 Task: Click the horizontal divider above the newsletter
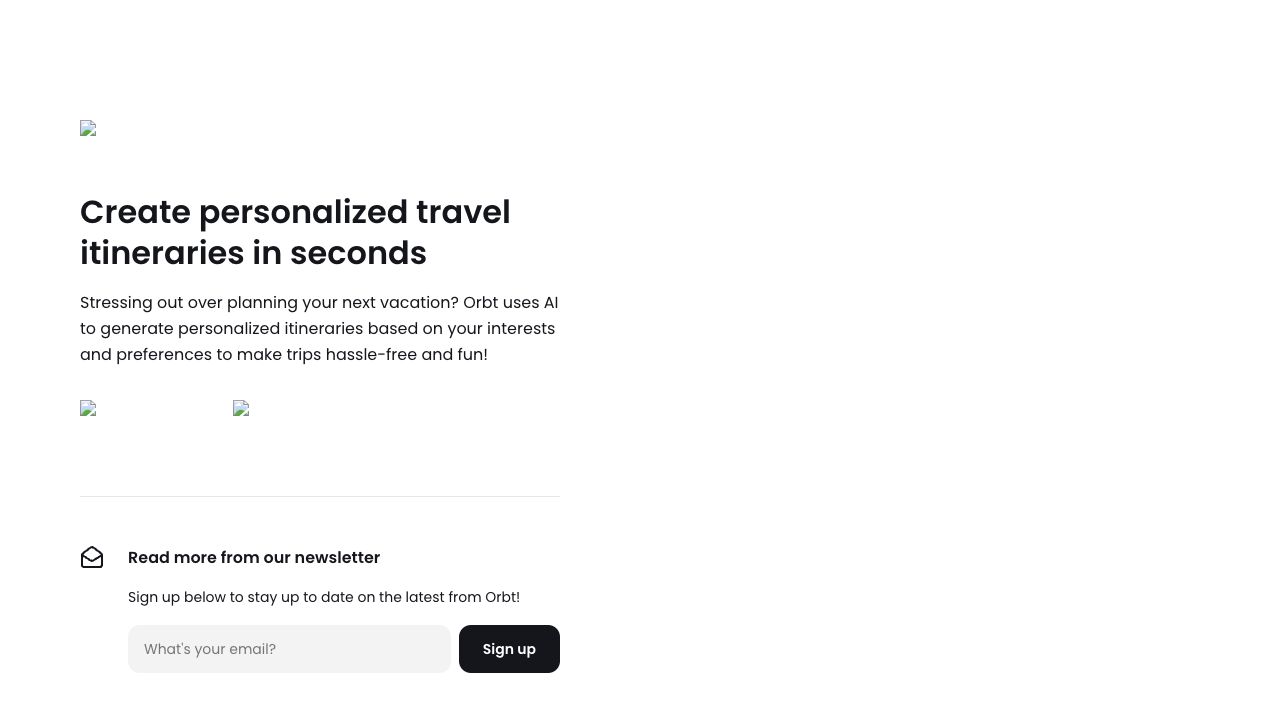320,496
